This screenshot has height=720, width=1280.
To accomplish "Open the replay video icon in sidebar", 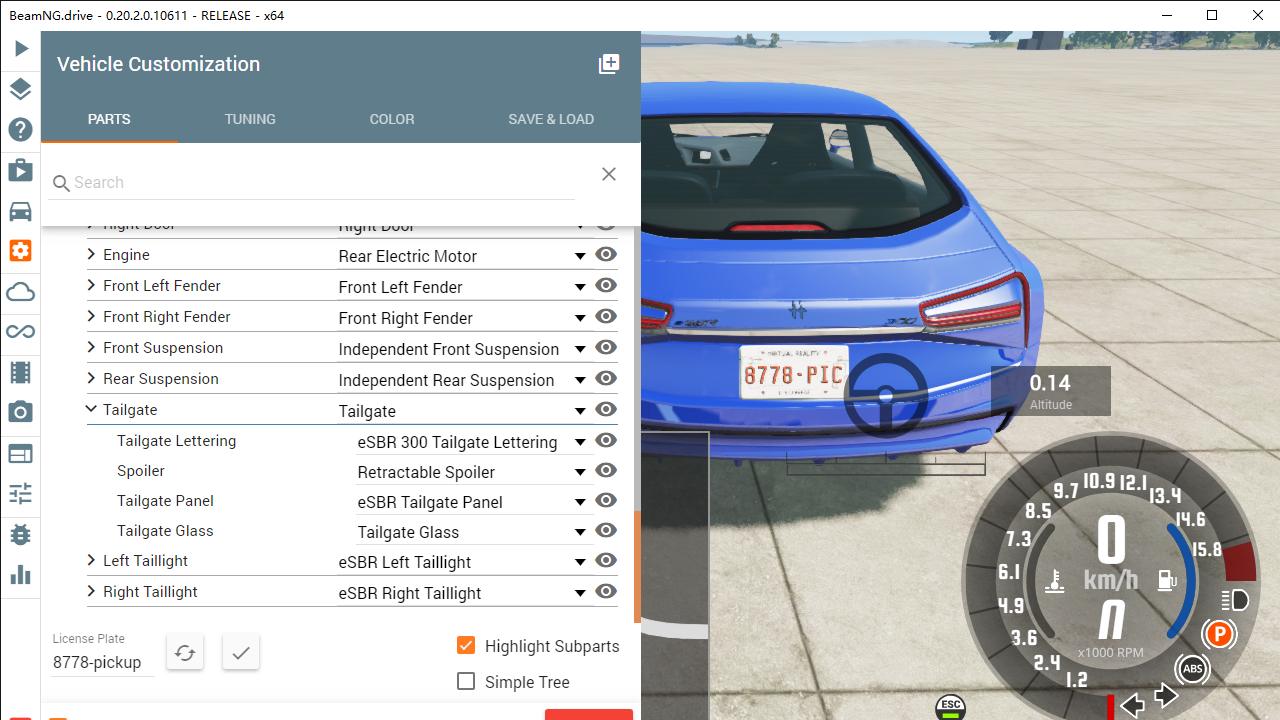I will [x=21, y=170].
